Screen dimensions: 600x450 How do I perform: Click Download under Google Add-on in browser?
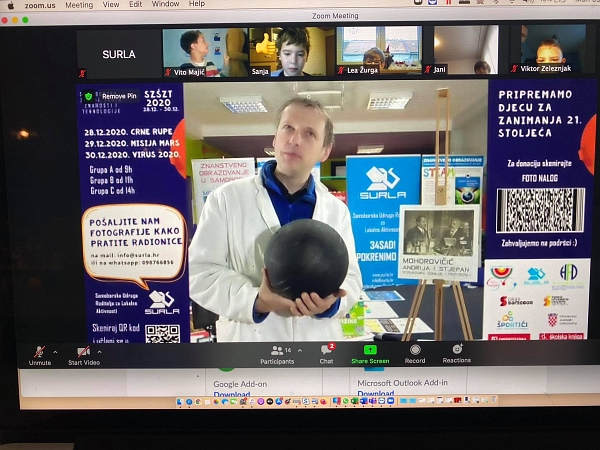point(232,394)
